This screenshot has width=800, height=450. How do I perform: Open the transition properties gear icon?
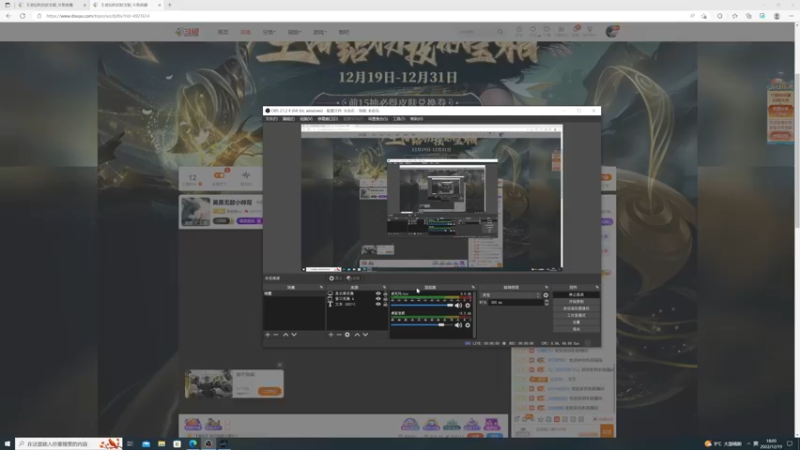546,295
